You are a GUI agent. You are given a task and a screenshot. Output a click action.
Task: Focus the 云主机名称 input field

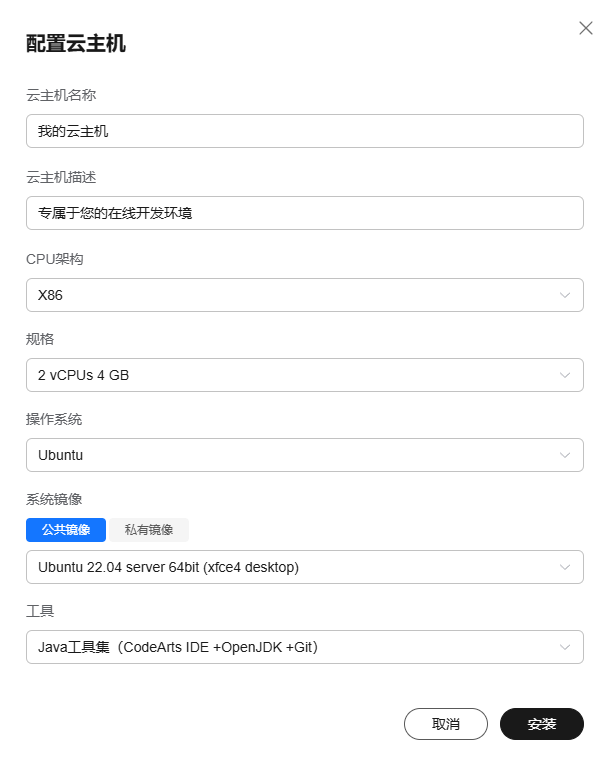tap(304, 131)
